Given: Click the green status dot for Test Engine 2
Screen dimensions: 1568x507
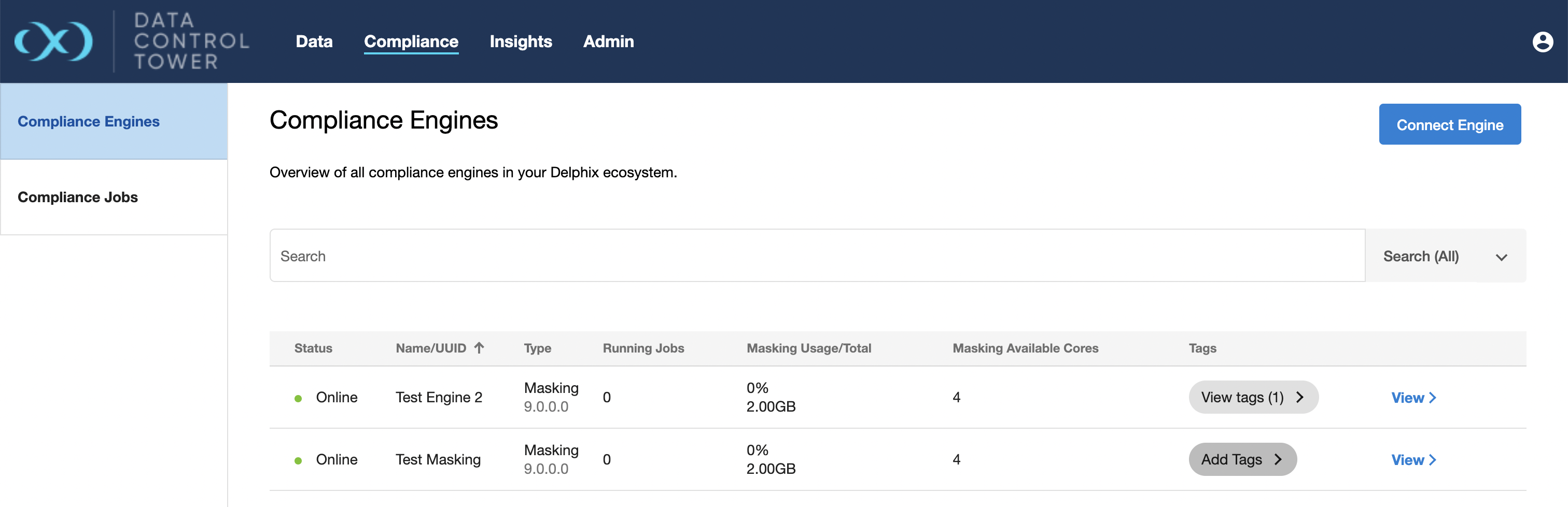Looking at the screenshot, I should 298,399.
